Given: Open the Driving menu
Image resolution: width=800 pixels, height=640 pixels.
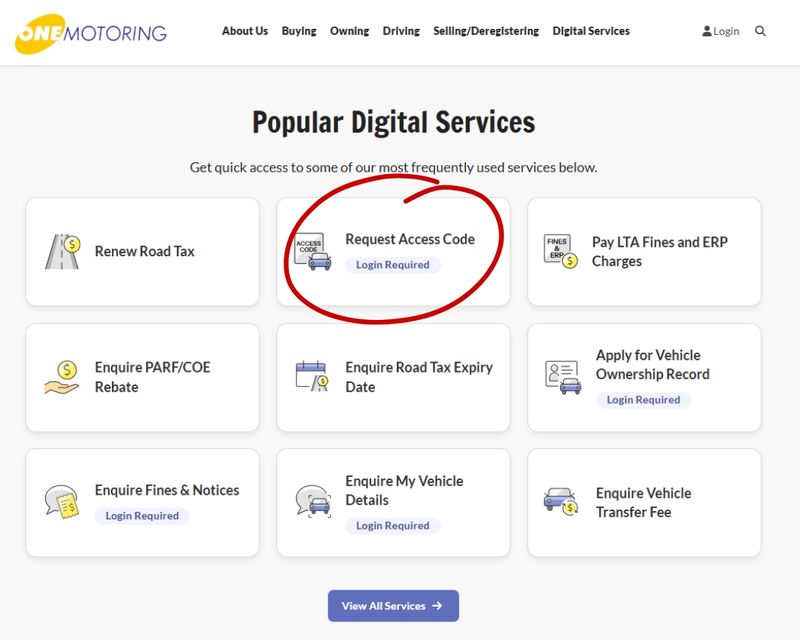Looking at the screenshot, I should pyautogui.click(x=401, y=31).
